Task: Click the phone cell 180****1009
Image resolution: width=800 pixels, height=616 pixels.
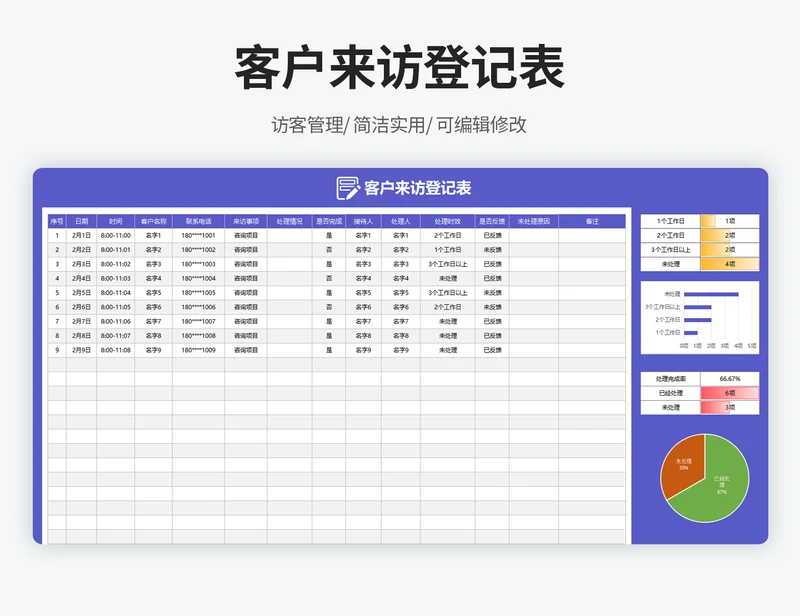Action: tap(198, 350)
